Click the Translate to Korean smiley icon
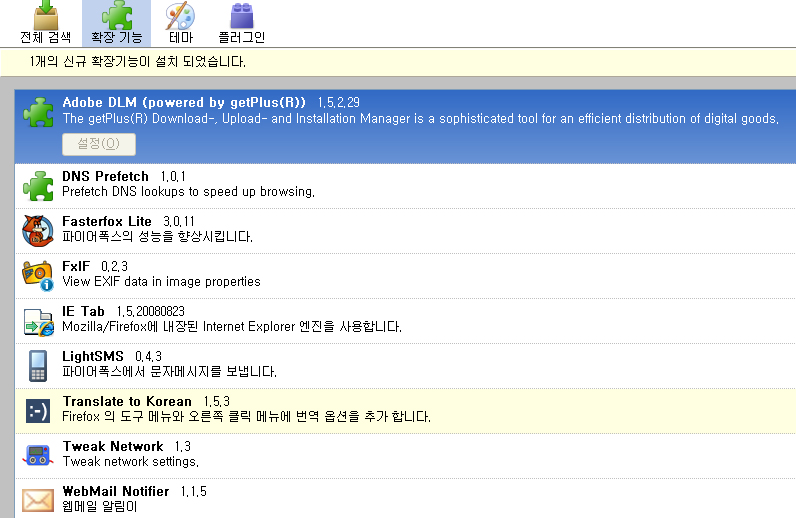This screenshot has width=796, height=518. point(38,411)
